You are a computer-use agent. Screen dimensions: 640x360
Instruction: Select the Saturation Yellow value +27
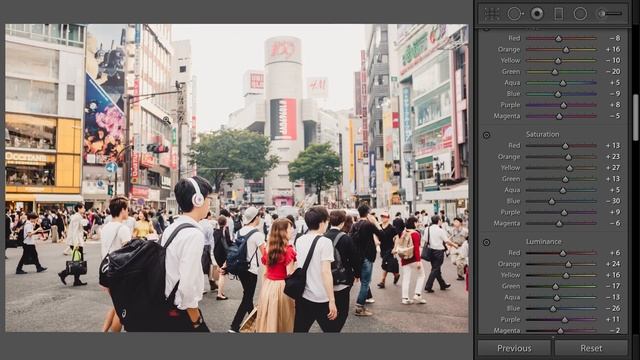[613, 168]
